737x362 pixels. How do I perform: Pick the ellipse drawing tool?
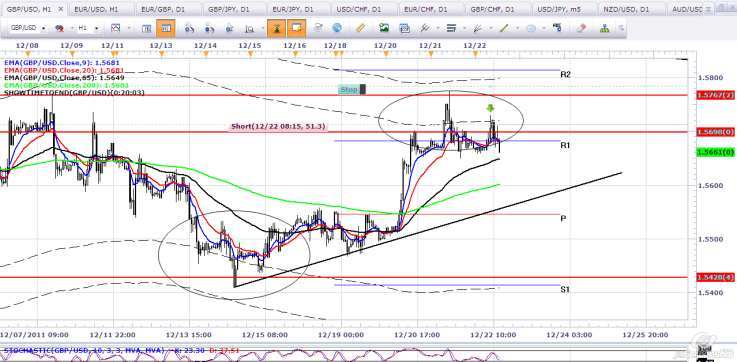click(x=531, y=28)
